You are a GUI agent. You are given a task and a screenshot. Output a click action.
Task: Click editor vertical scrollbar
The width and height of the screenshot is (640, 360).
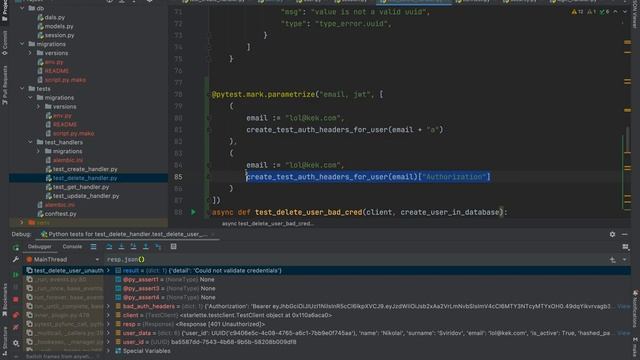click(x=628, y=141)
